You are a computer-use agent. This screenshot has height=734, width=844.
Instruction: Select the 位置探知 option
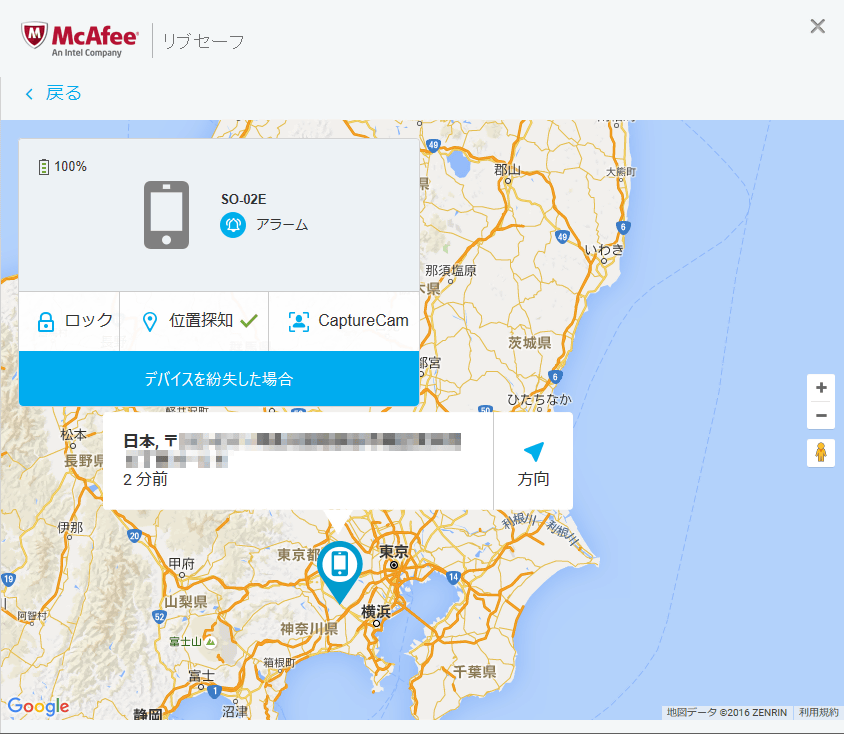194,321
